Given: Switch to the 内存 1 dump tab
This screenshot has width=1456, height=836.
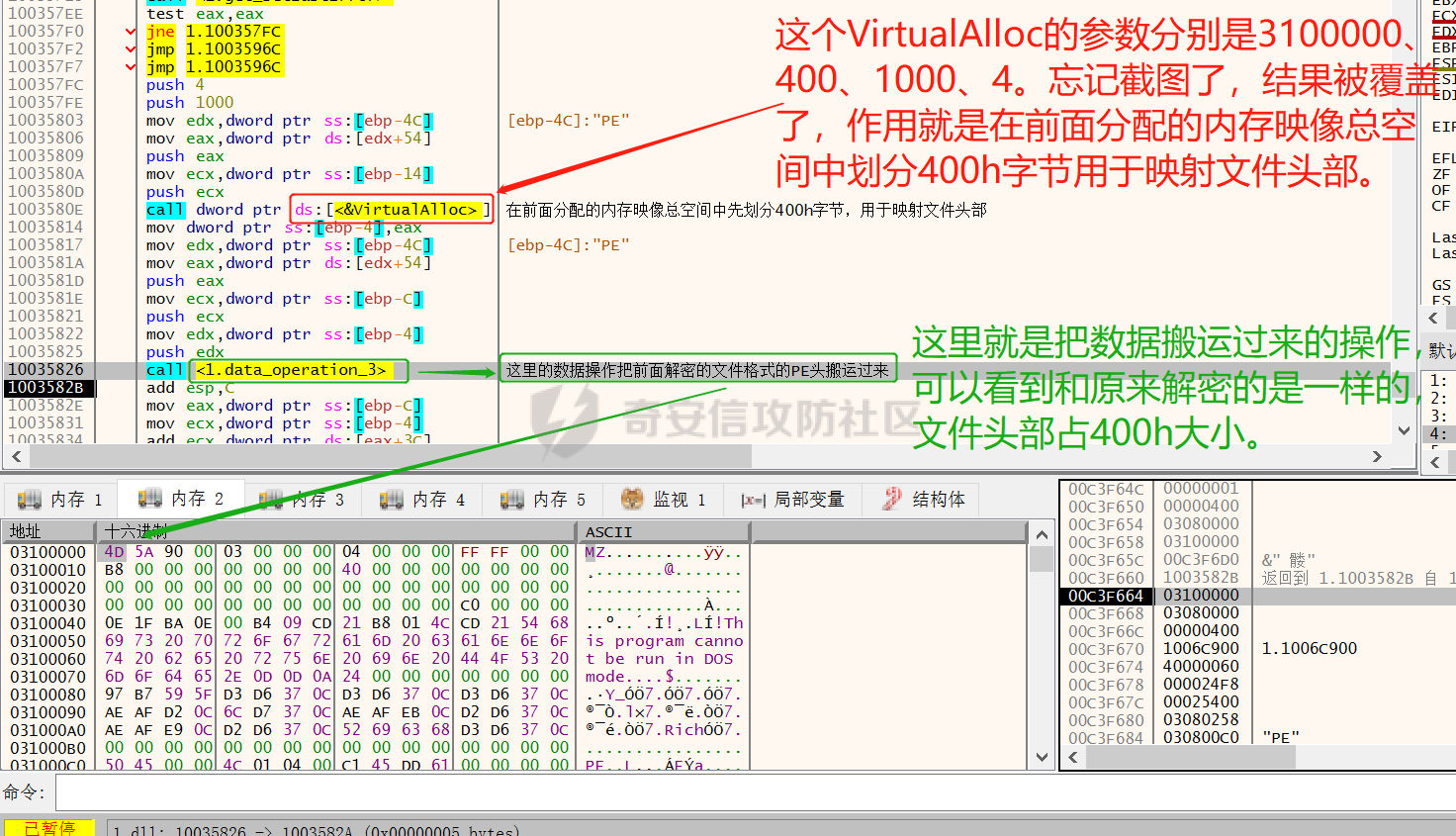Looking at the screenshot, I should coord(60,500).
